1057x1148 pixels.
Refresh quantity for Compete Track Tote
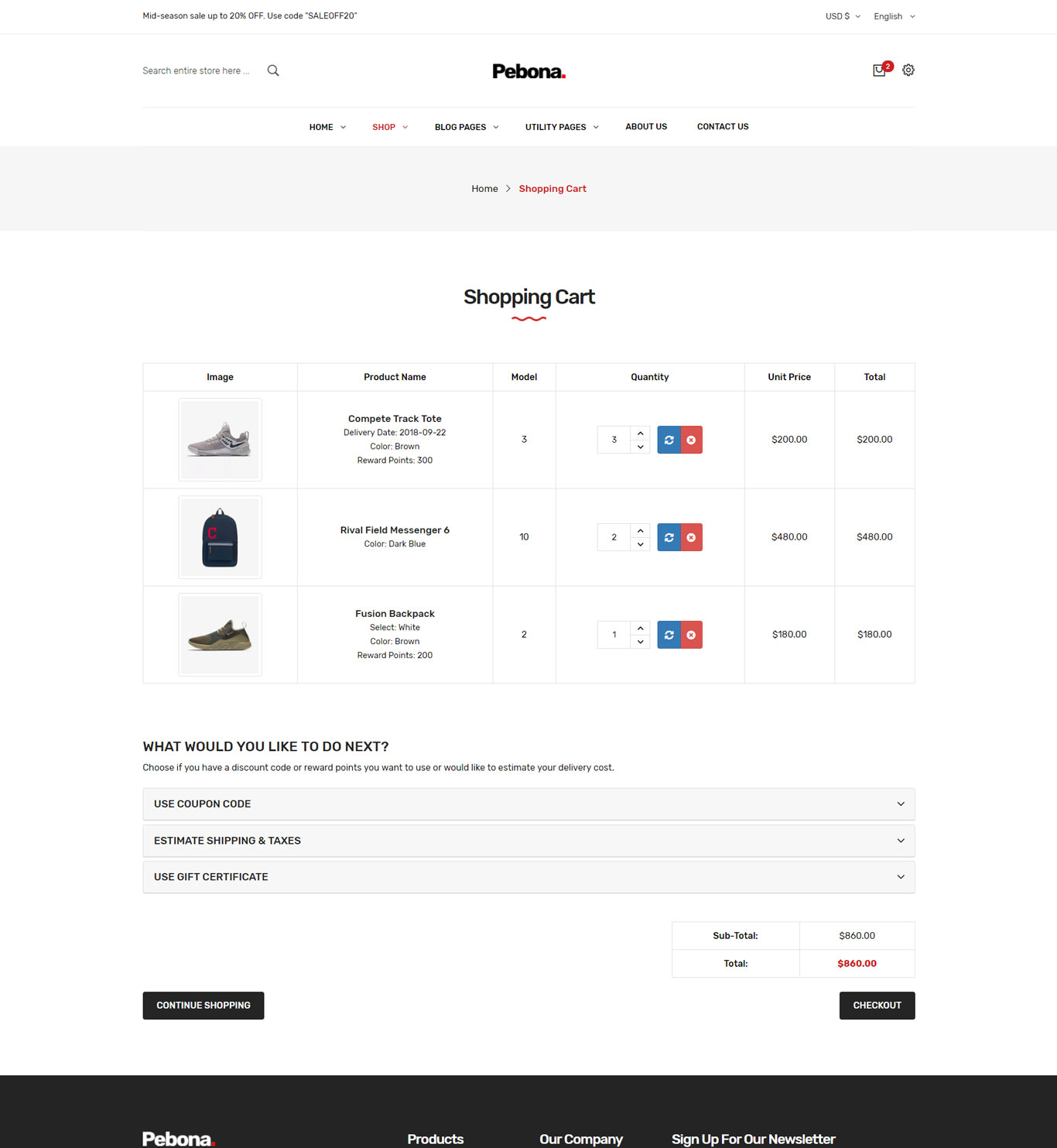669,440
